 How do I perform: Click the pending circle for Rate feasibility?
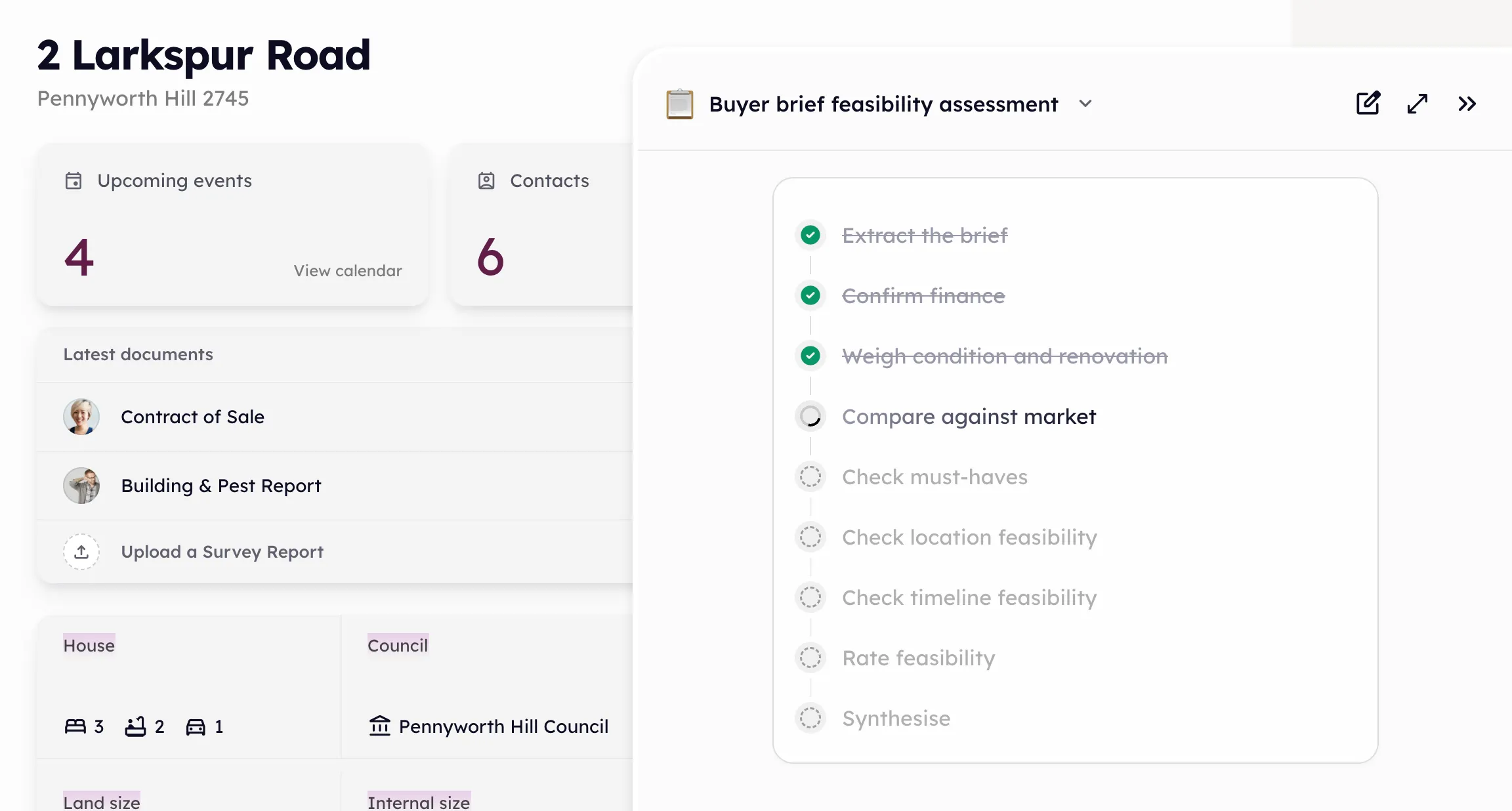tap(810, 657)
